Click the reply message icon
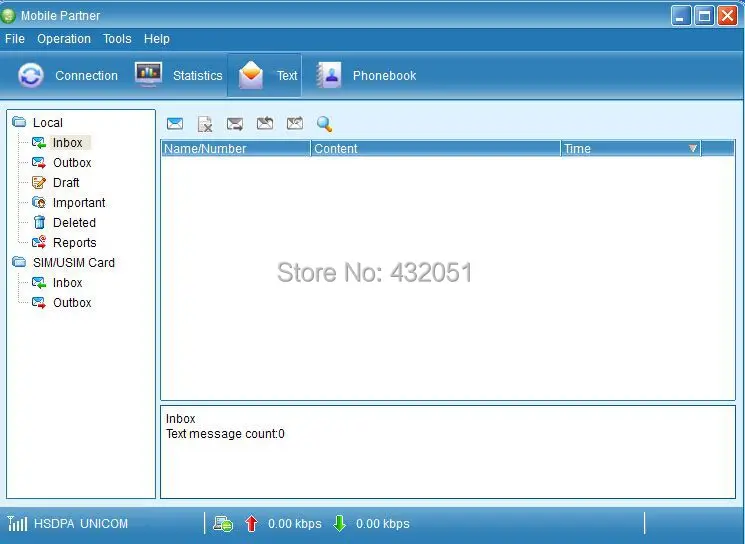The image size is (745, 544). 265,124
